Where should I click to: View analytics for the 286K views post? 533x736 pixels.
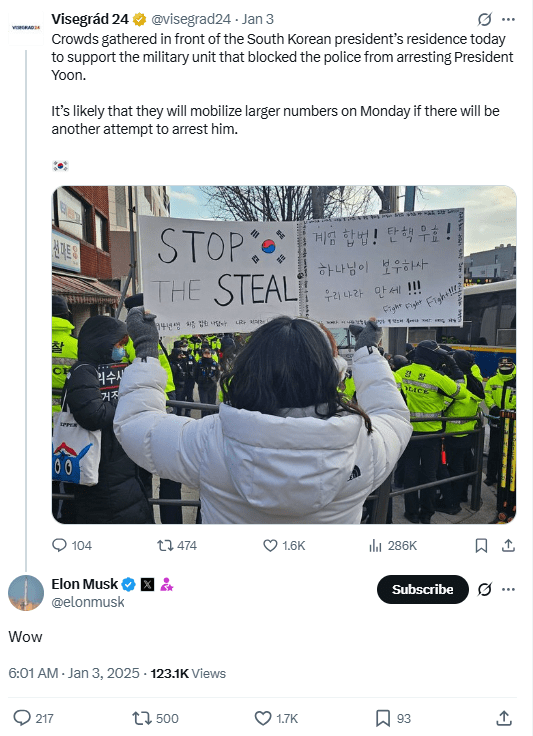(393, 545)
